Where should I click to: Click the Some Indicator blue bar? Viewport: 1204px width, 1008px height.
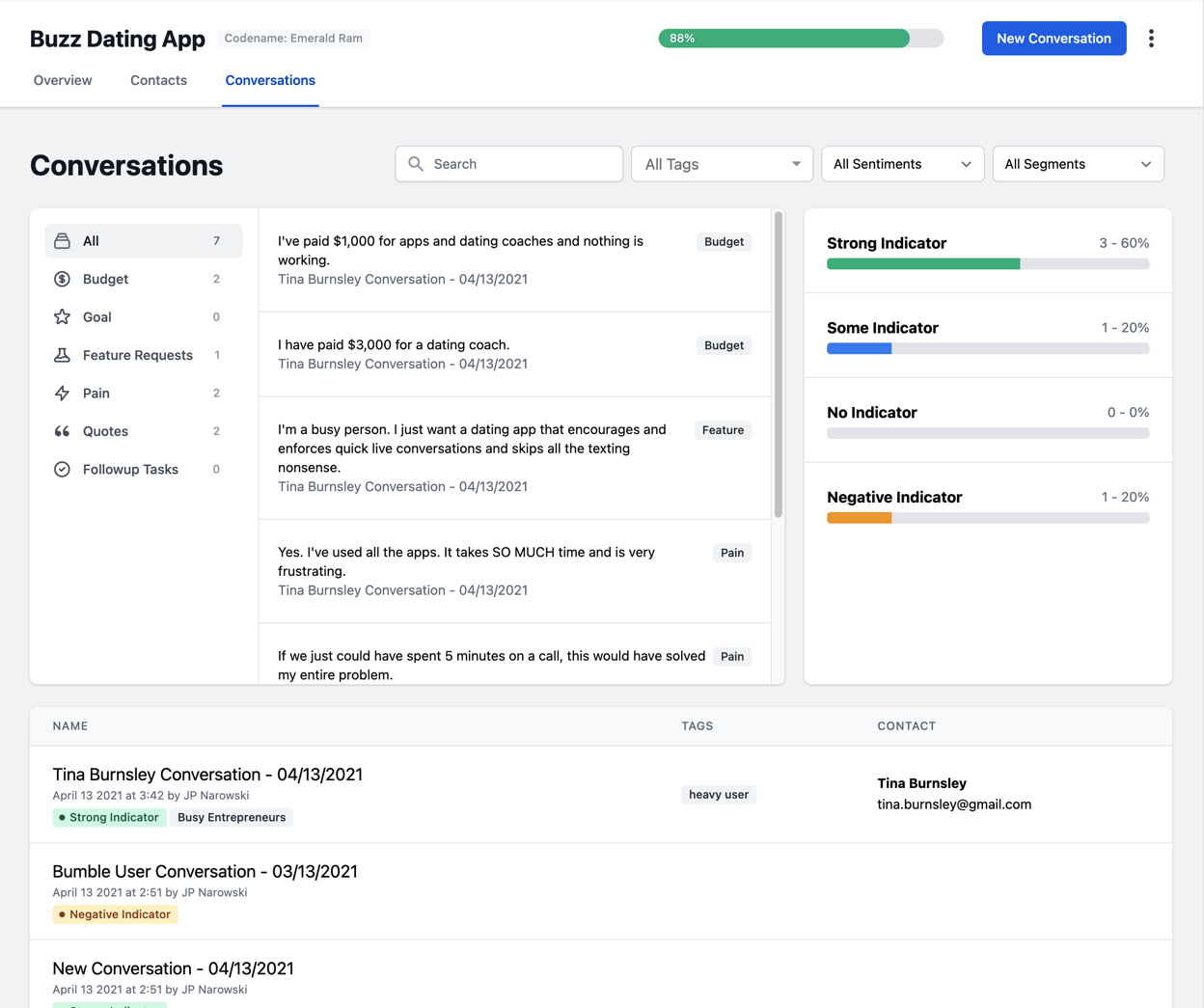[x=859, y=349]
